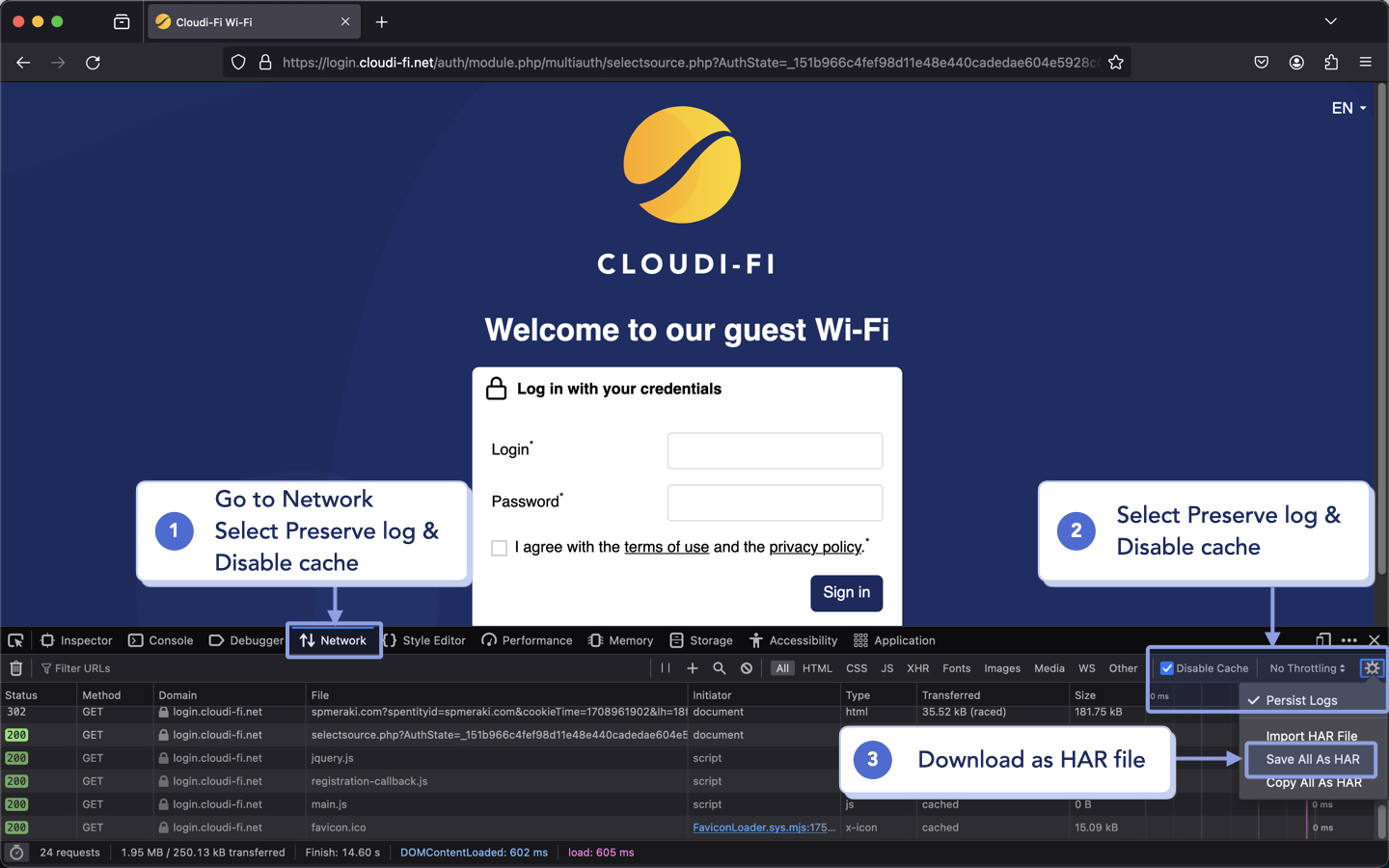The image size is (1389, 868).
Task: Select Save All As HAR menu entry
Action: [1310, 759]
